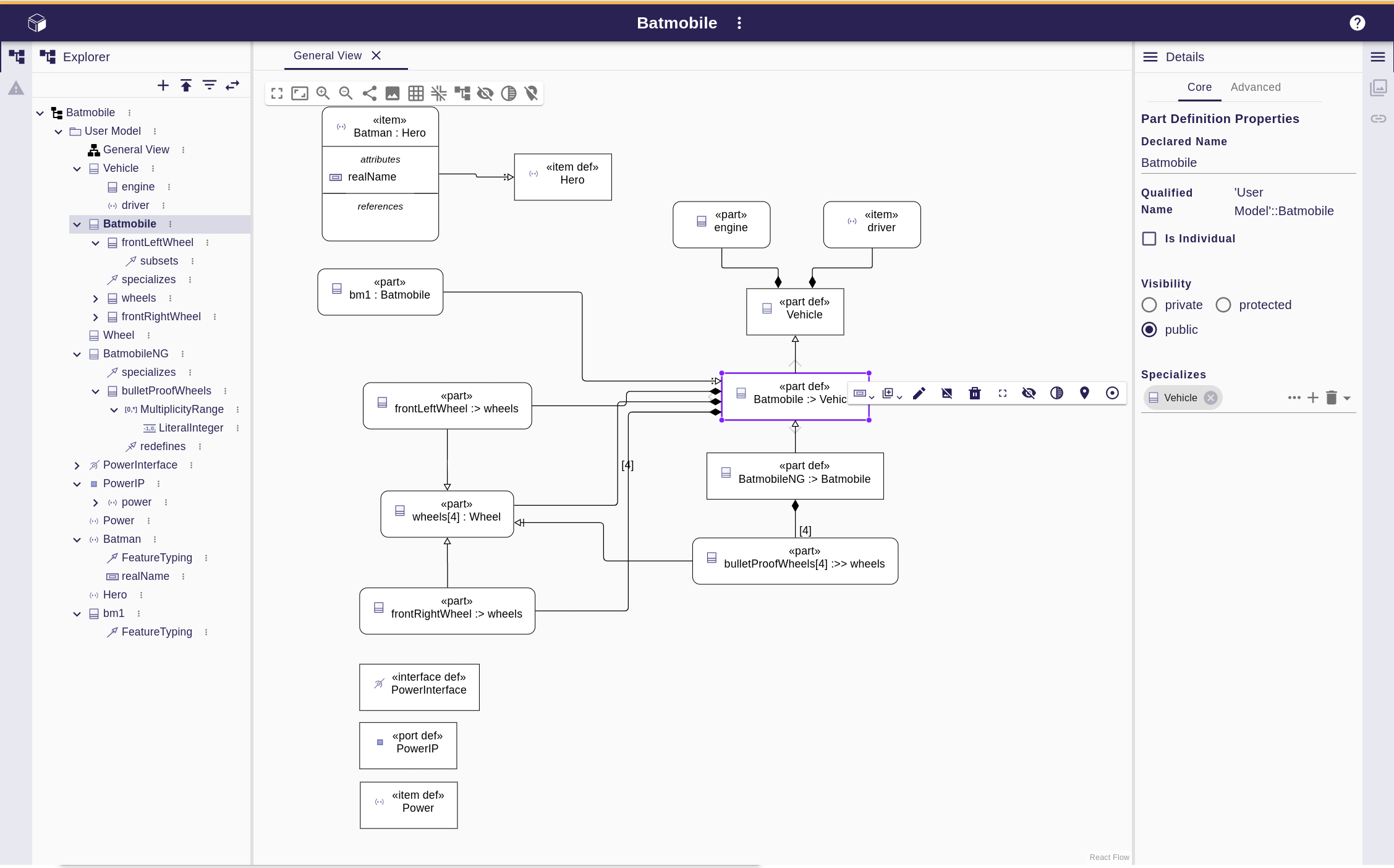Open the share diagram icon

pyautogui.click(x=370, y=93)
